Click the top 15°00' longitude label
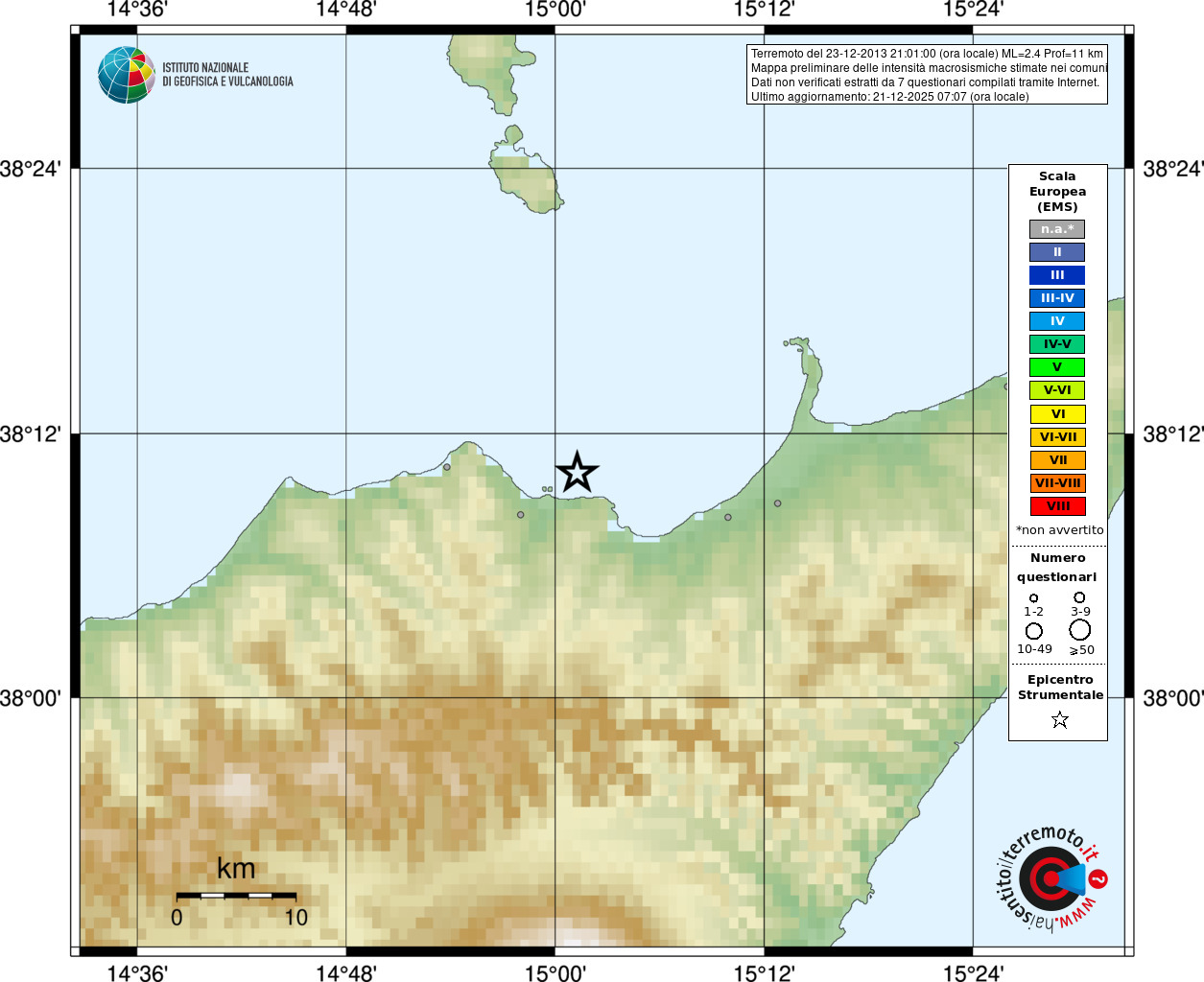Viewport: 1204px width, 982px height. [x=555, y=10]
